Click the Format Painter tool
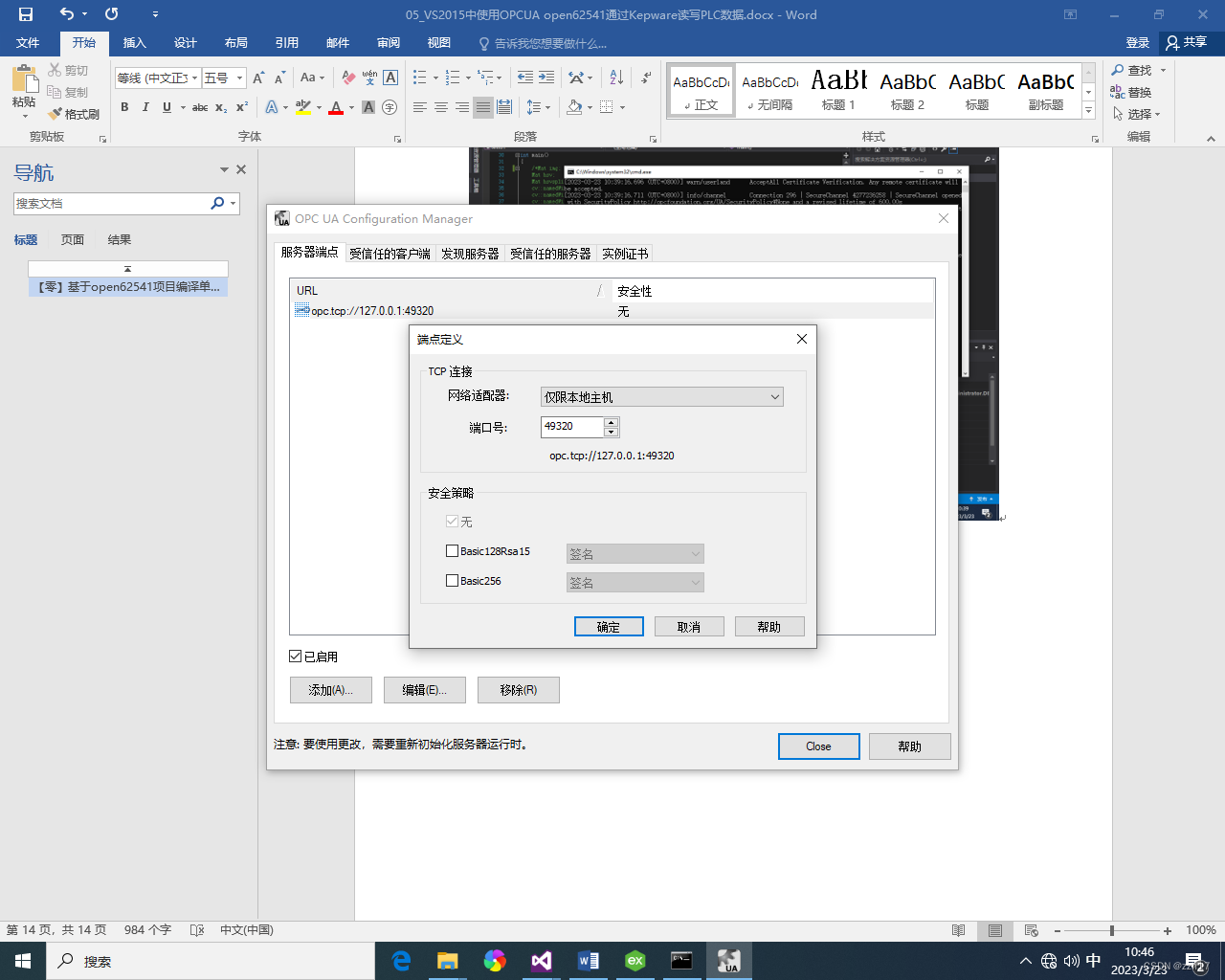 74,114
